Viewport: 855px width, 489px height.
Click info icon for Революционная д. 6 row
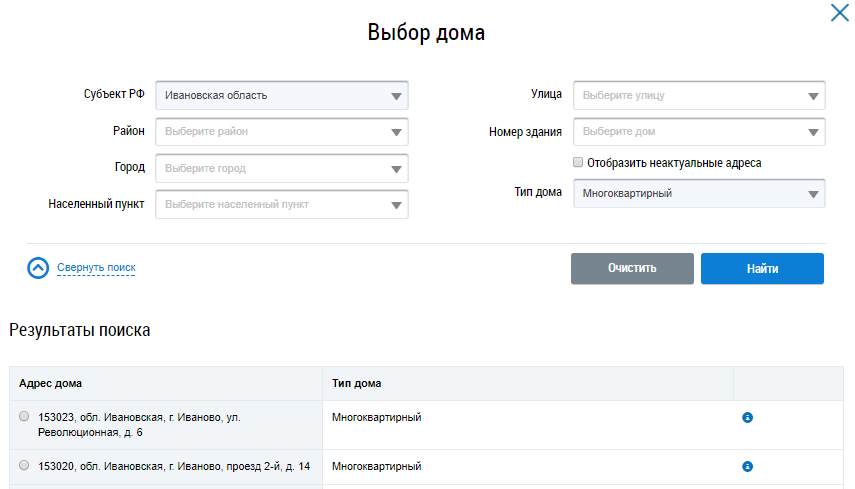coord(747,418)
